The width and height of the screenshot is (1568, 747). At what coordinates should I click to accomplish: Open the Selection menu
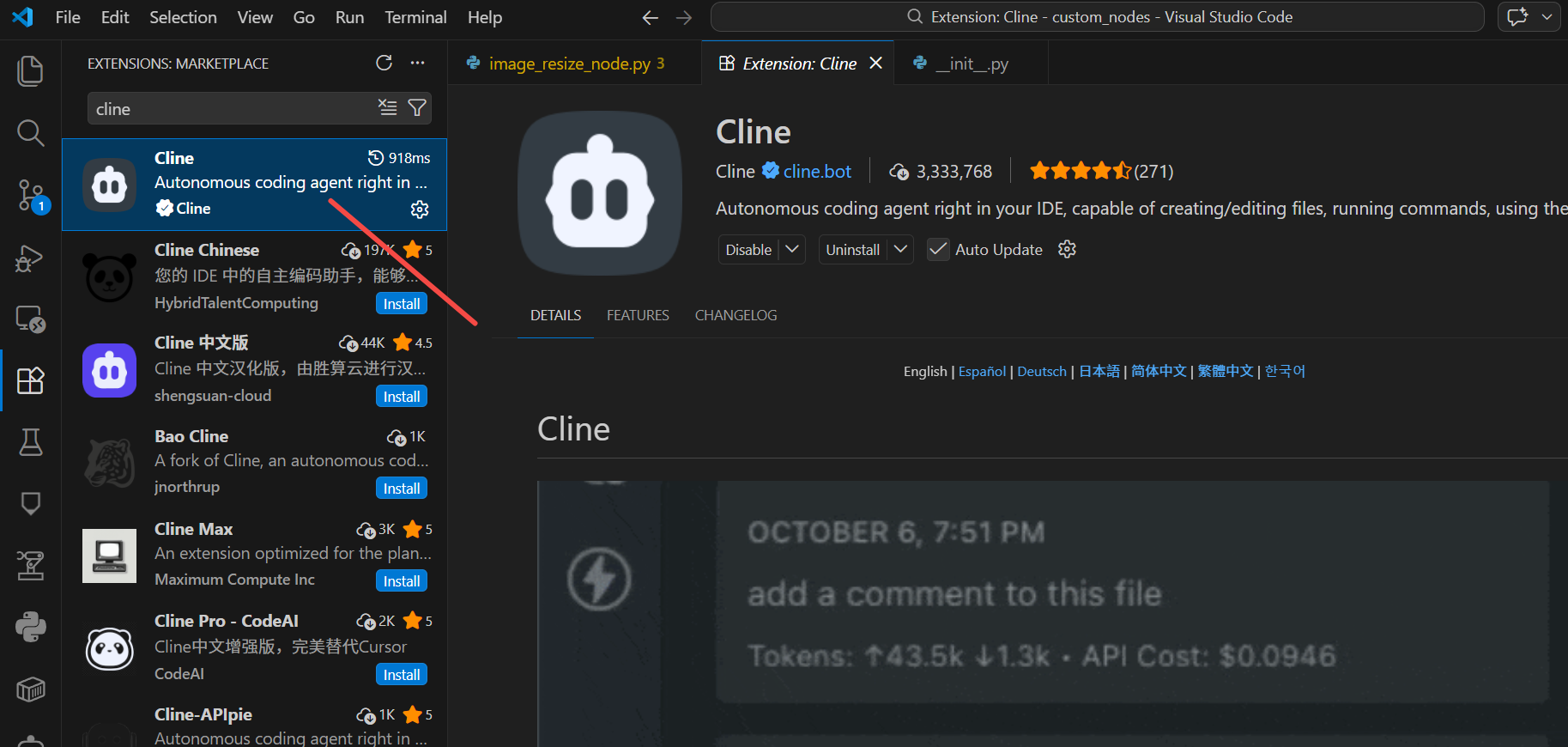183,17
